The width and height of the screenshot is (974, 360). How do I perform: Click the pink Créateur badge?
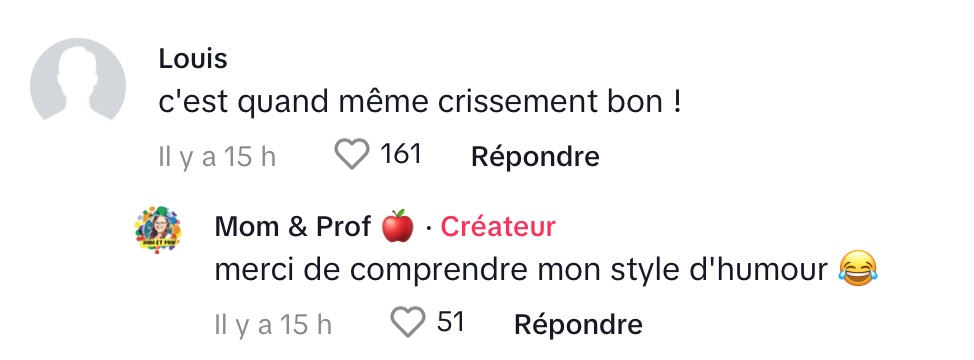(x=498, y=227)
